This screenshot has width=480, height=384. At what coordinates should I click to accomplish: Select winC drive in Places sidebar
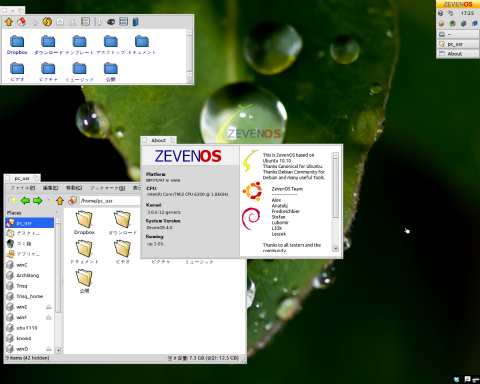(29, 265)
